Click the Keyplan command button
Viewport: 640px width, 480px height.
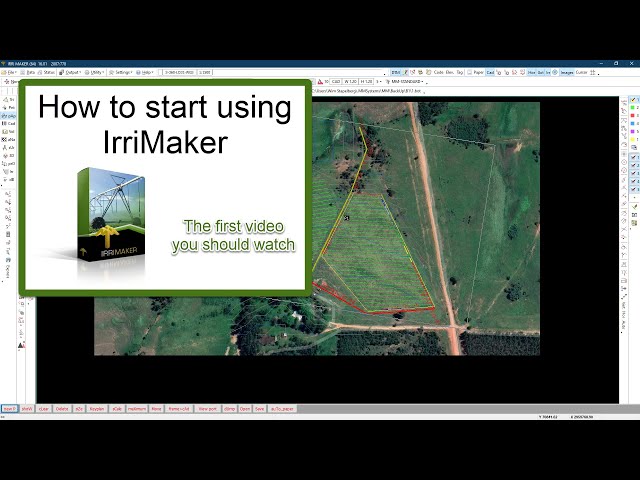tap(97, 409)
